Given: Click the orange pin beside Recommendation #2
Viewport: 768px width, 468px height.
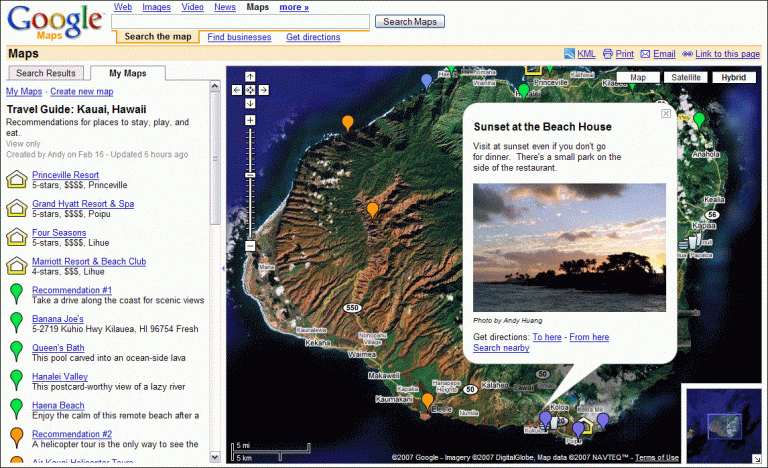Looking at the screenshot, I should pos(17,438).
